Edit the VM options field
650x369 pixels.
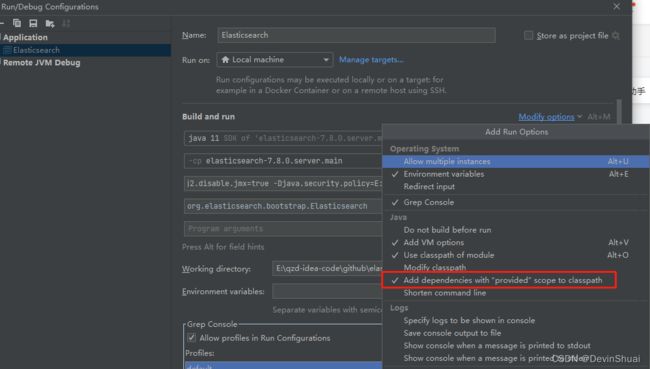pyautogui.click(x=283, y=183)
